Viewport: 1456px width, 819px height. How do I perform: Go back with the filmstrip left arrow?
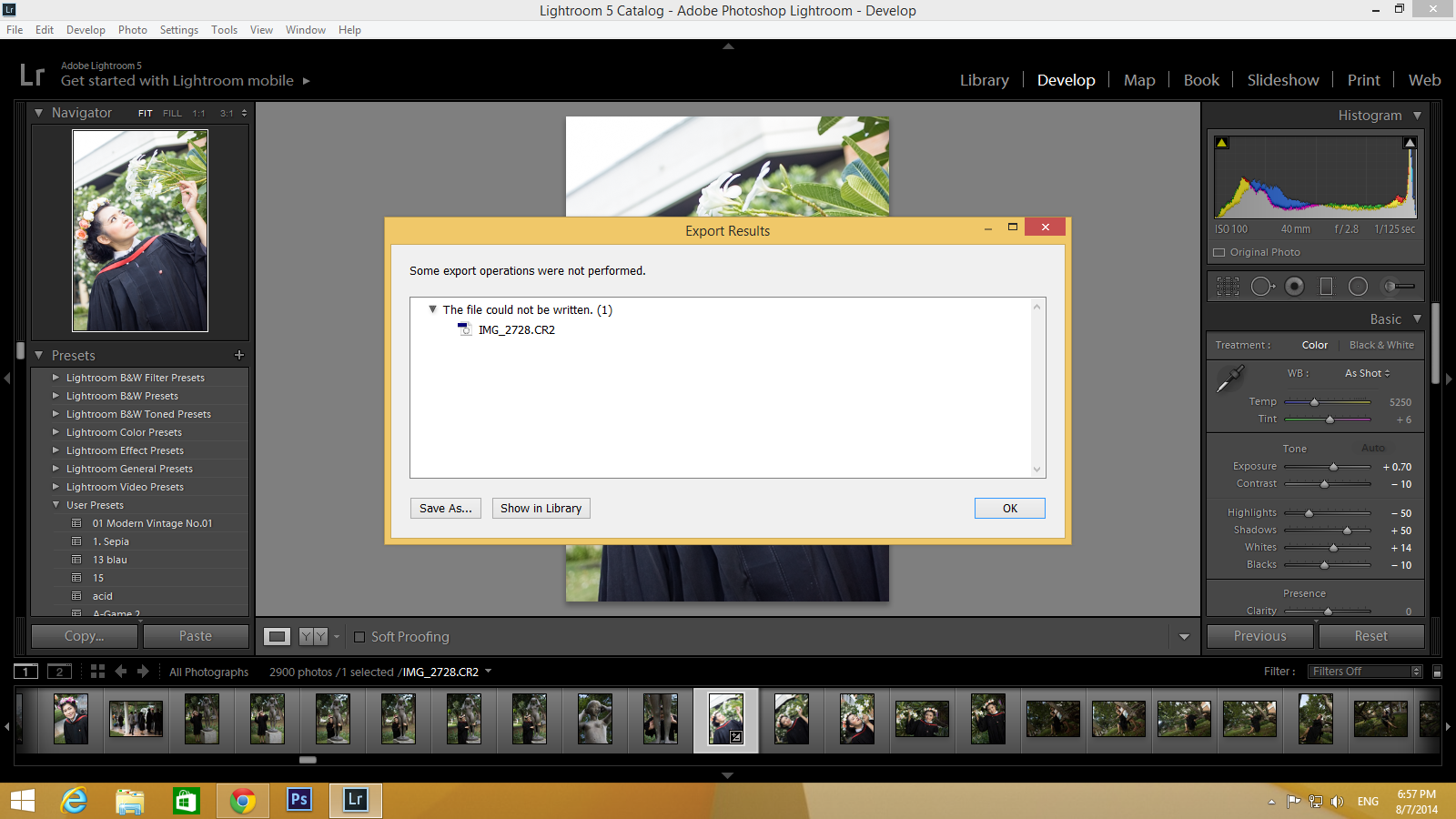coord(121,672)
